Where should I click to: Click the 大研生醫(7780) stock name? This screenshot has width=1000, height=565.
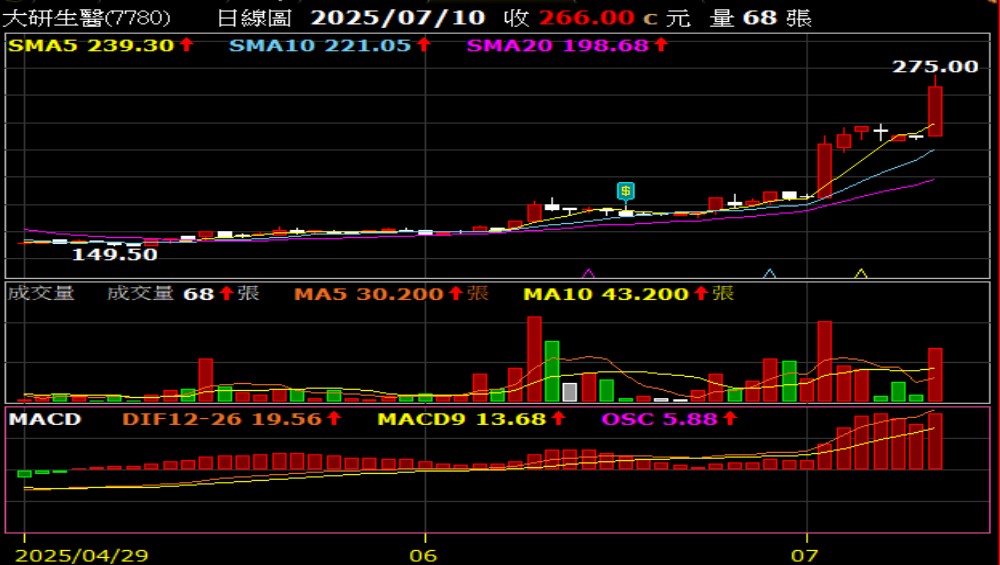(x=87, y=18)
